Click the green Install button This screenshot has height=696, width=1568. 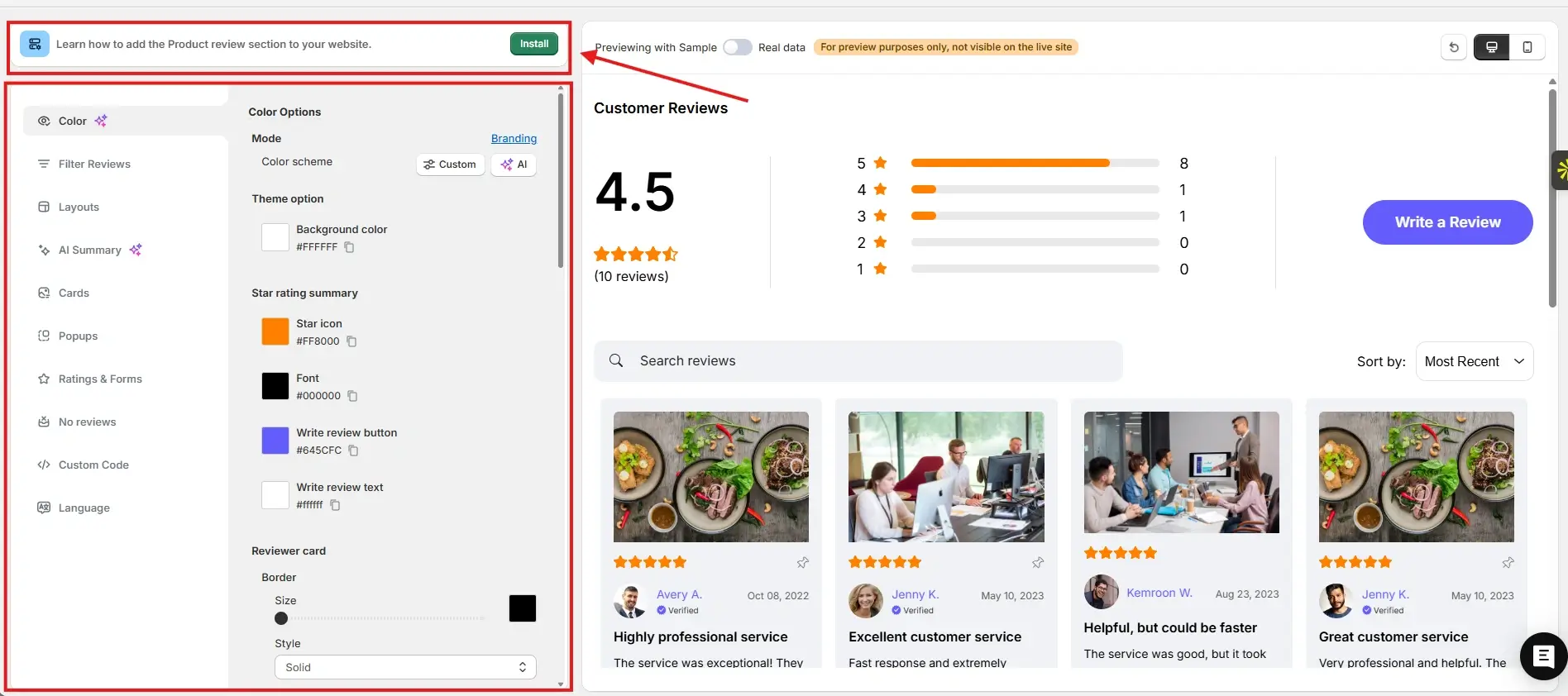click(534, 44)
